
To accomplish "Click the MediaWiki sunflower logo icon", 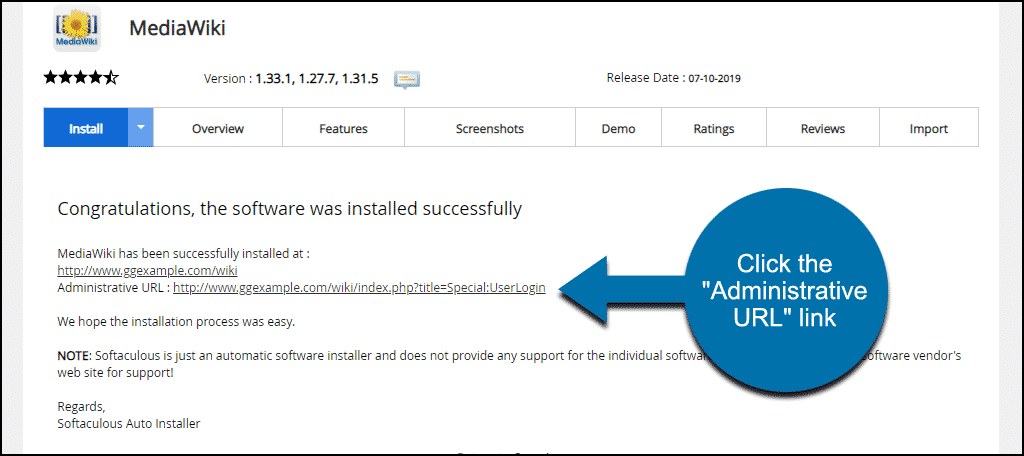I will [x=76, y=28].
